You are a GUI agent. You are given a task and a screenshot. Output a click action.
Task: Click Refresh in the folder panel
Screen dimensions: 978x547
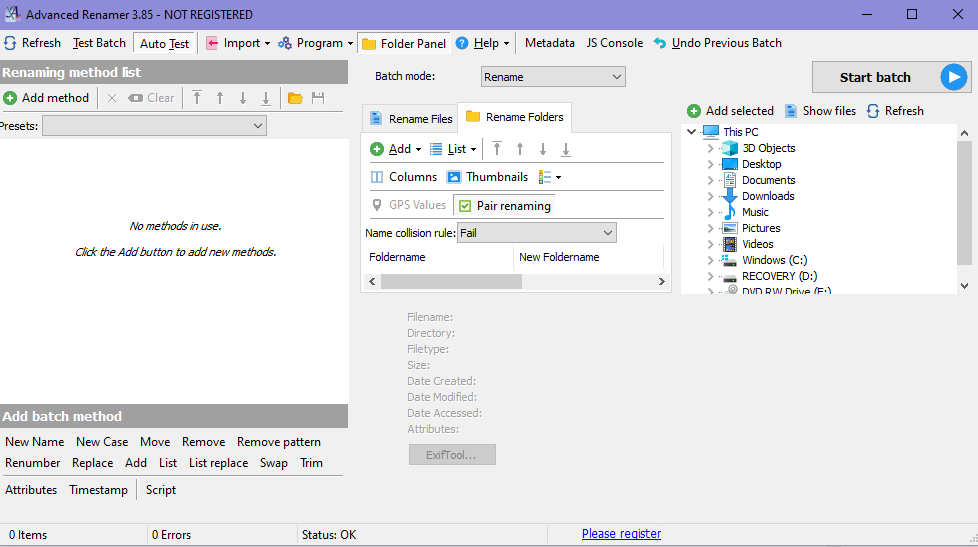(895, 111)
